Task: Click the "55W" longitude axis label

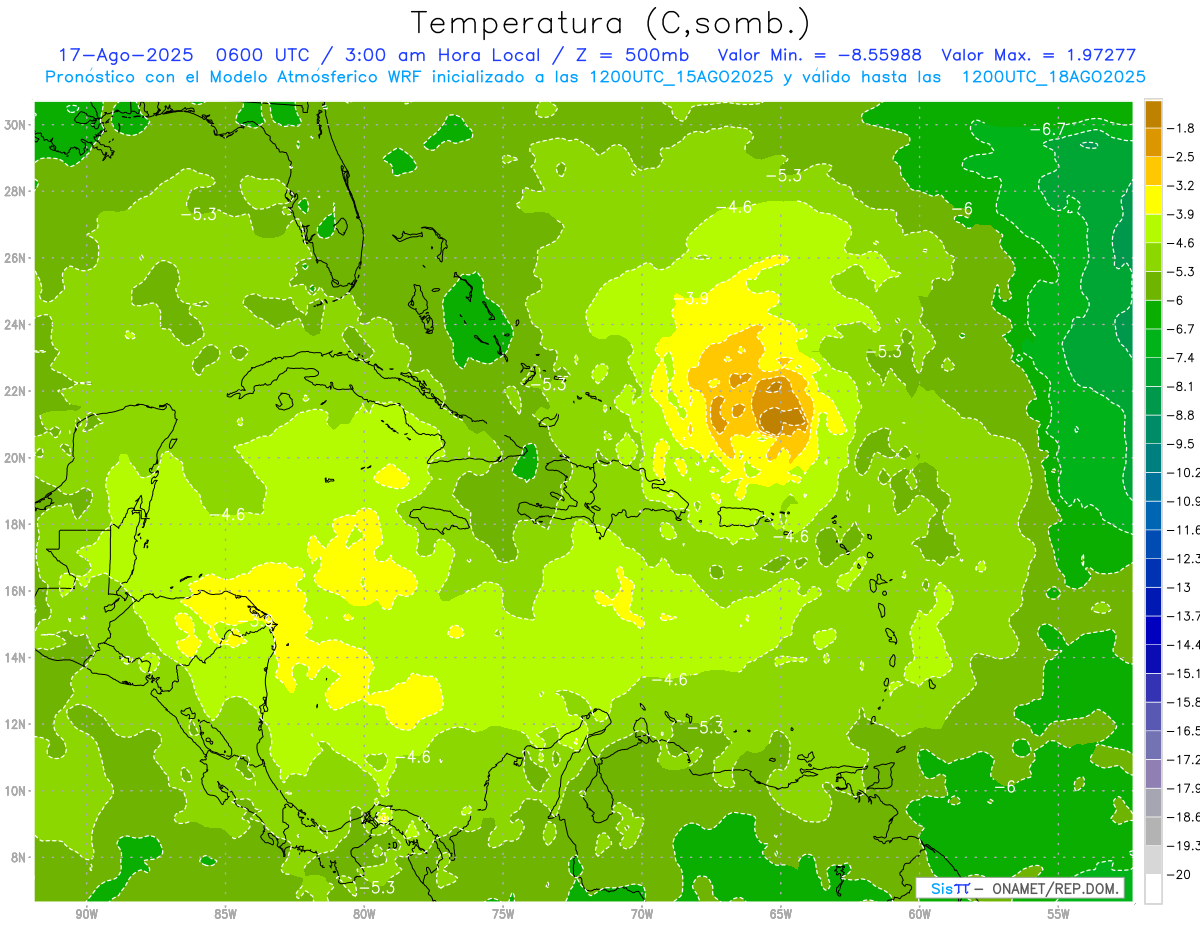Action: pyautogui.click(x=1059, y=913)
